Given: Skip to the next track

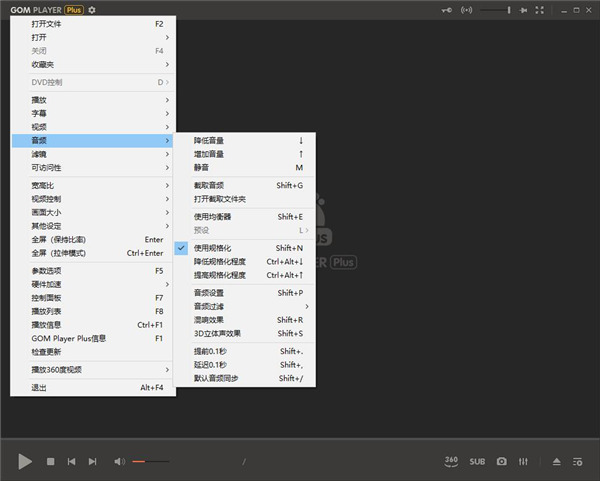Looking at the screenshot, I should (x=93, y=461).
